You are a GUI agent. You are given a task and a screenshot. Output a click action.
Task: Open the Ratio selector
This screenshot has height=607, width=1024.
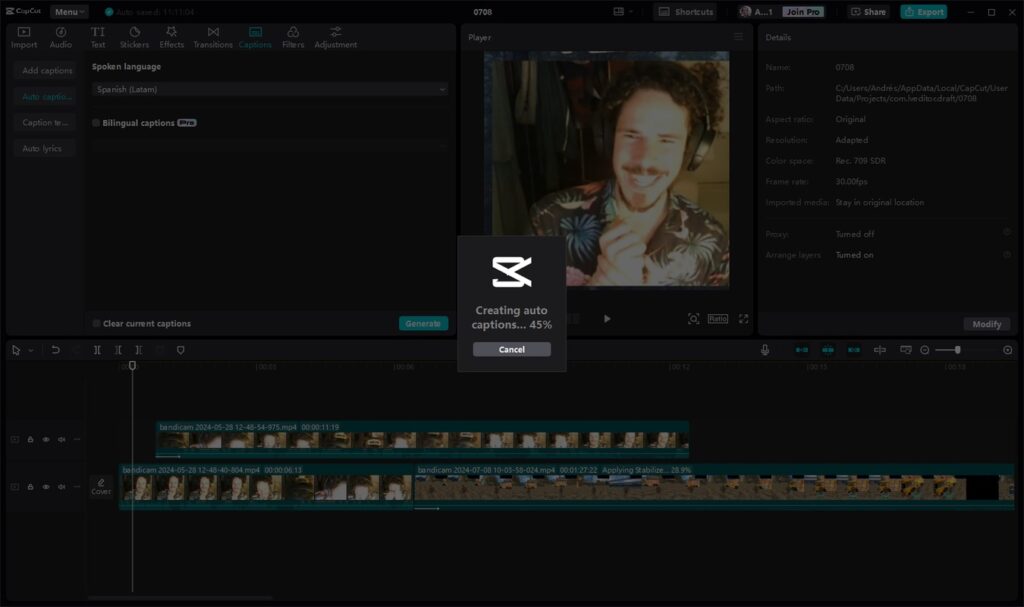(718, 319)
